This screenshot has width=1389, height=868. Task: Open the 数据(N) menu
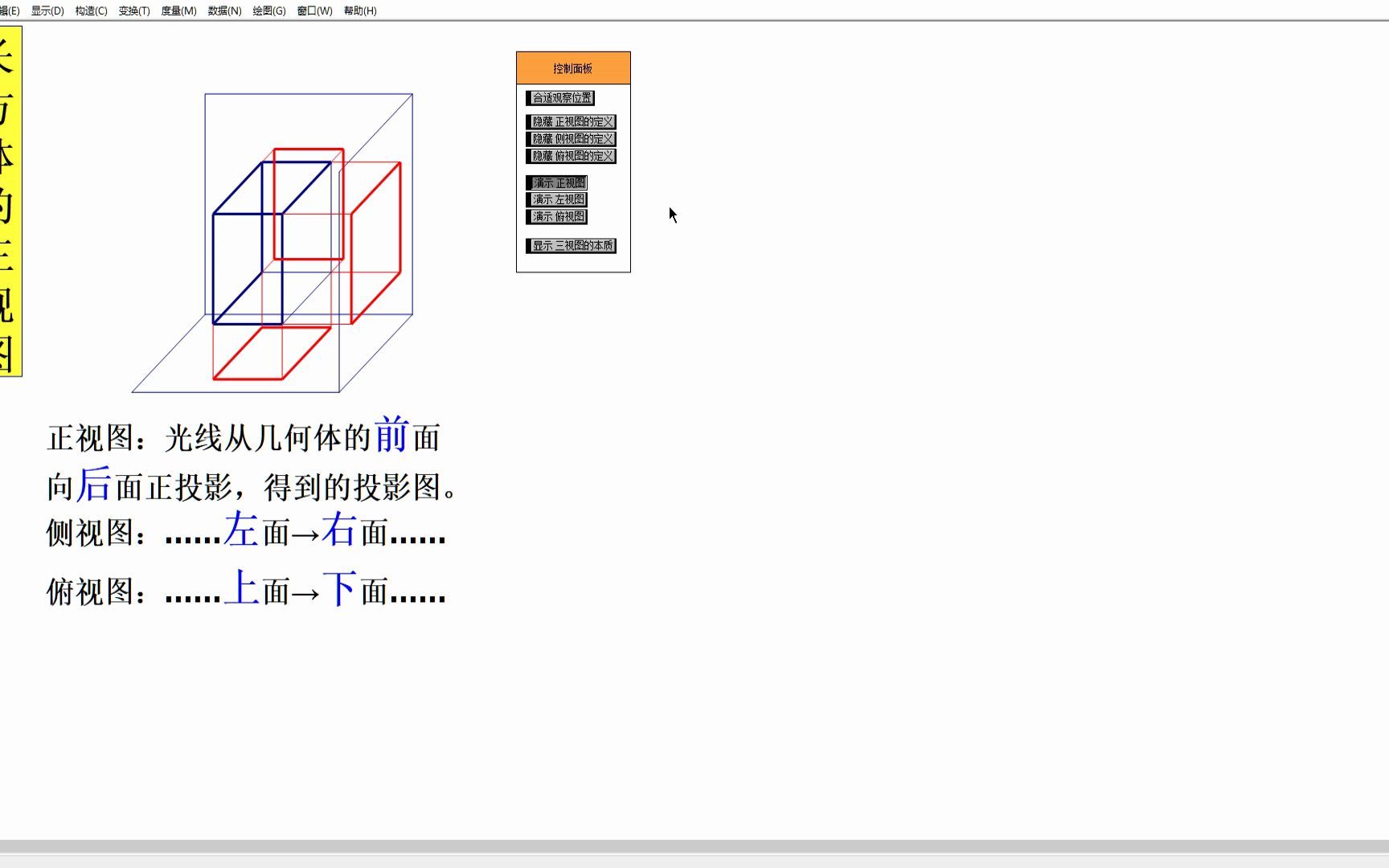pyautogui.click(x=223, y=11)
